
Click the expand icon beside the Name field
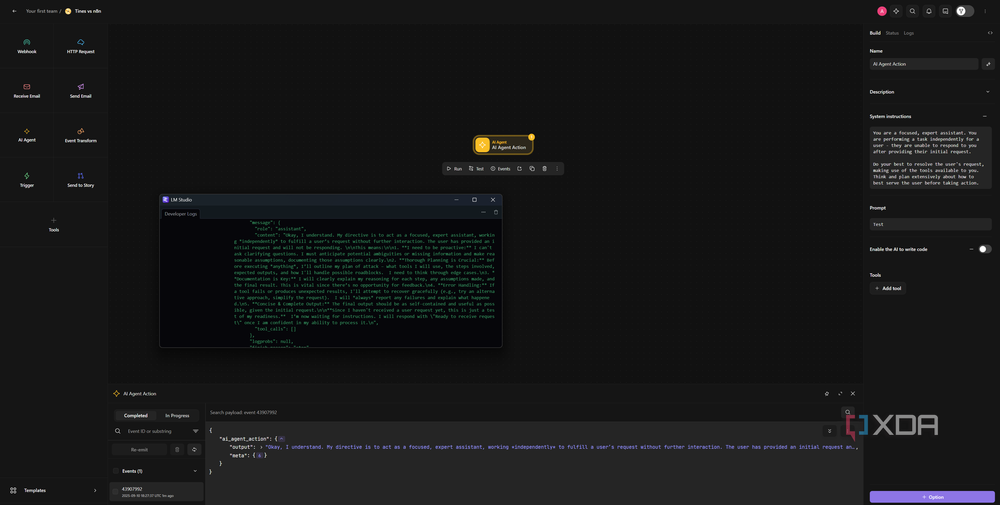[x=989, y=64]
